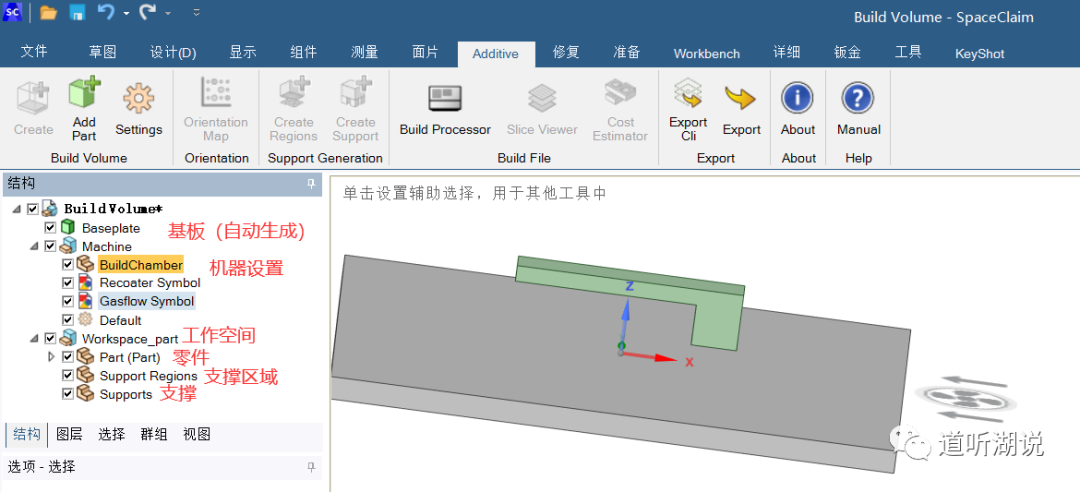Launch the Build Processor
This screenshot has height=492, width=1080.
click(445, 99)
